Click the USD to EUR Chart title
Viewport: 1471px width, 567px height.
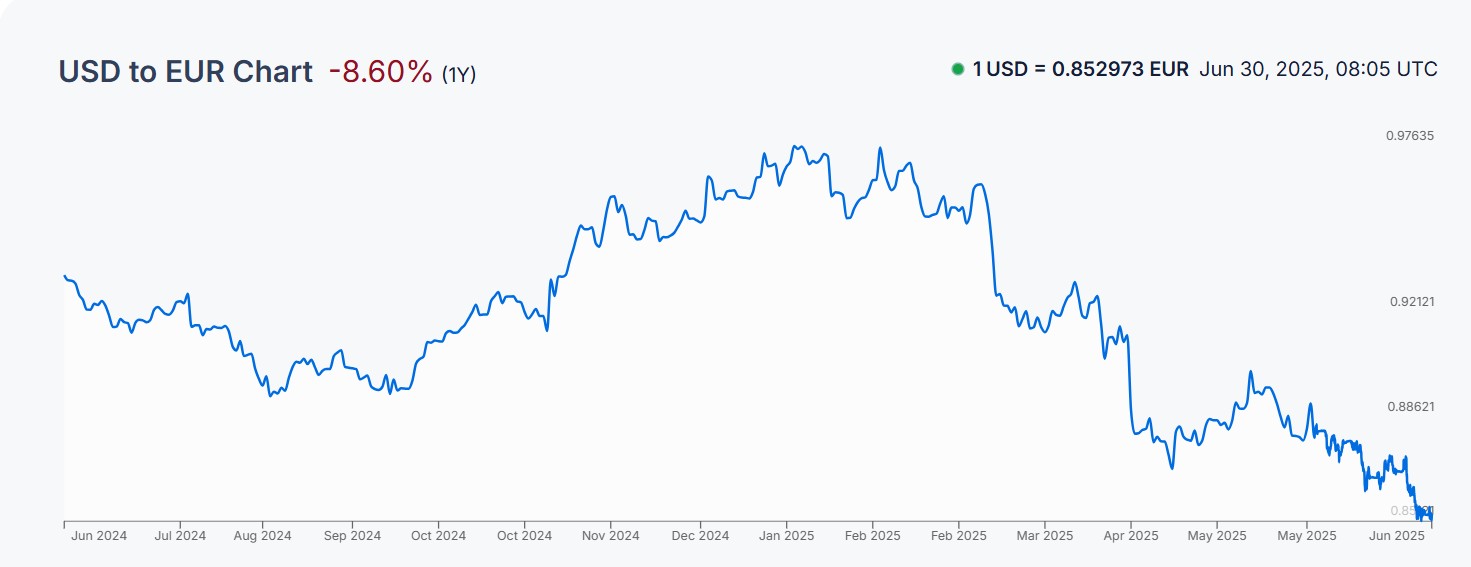pyautogui.click(x=185, y=72)
